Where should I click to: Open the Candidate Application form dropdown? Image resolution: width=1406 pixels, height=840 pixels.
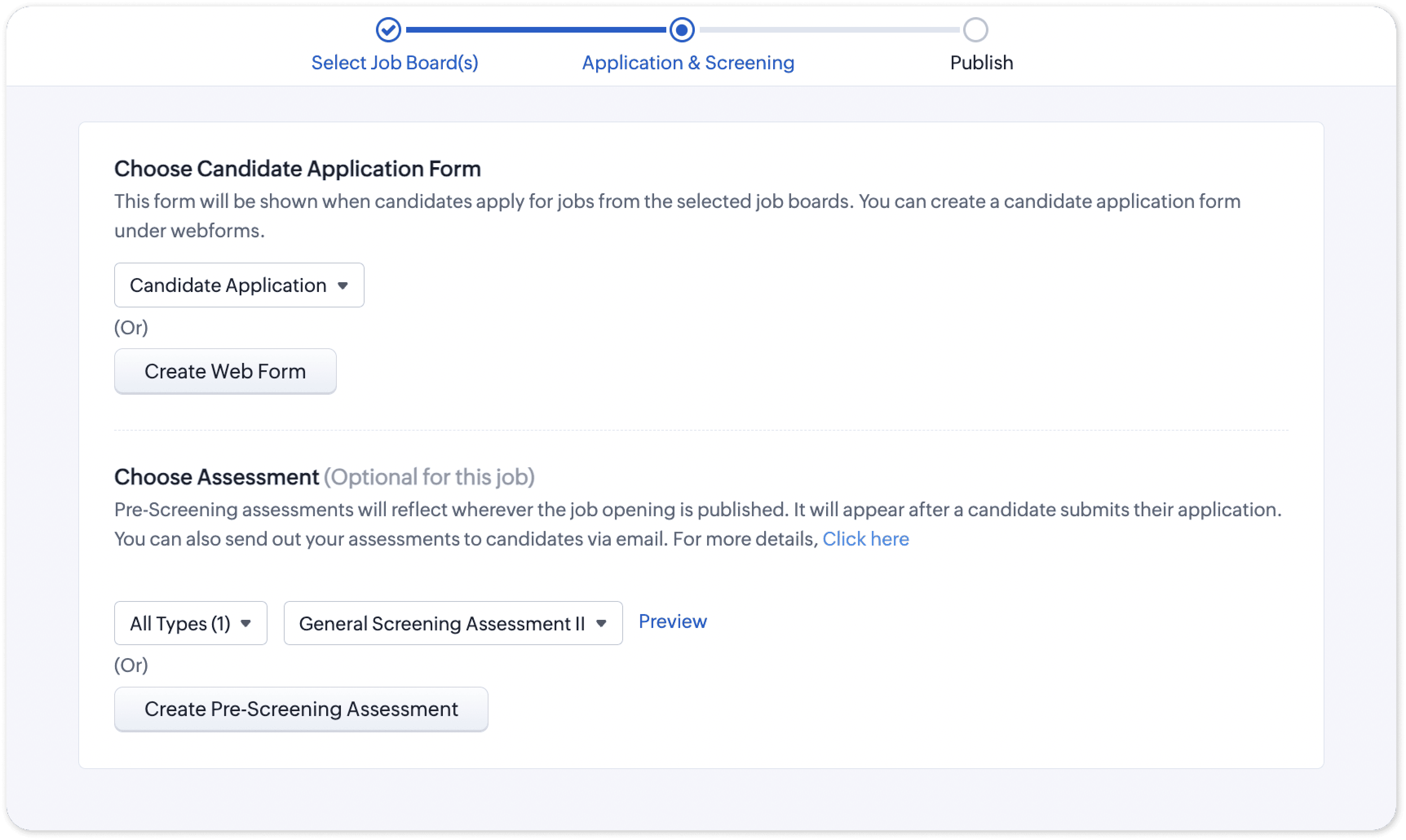click(x=228, y=285)
